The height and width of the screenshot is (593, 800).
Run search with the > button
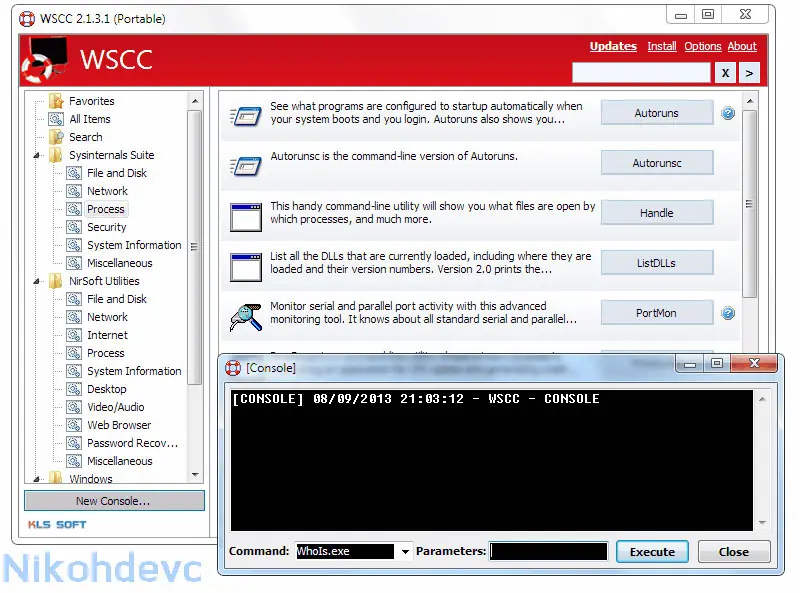click(x=749, y=73)
